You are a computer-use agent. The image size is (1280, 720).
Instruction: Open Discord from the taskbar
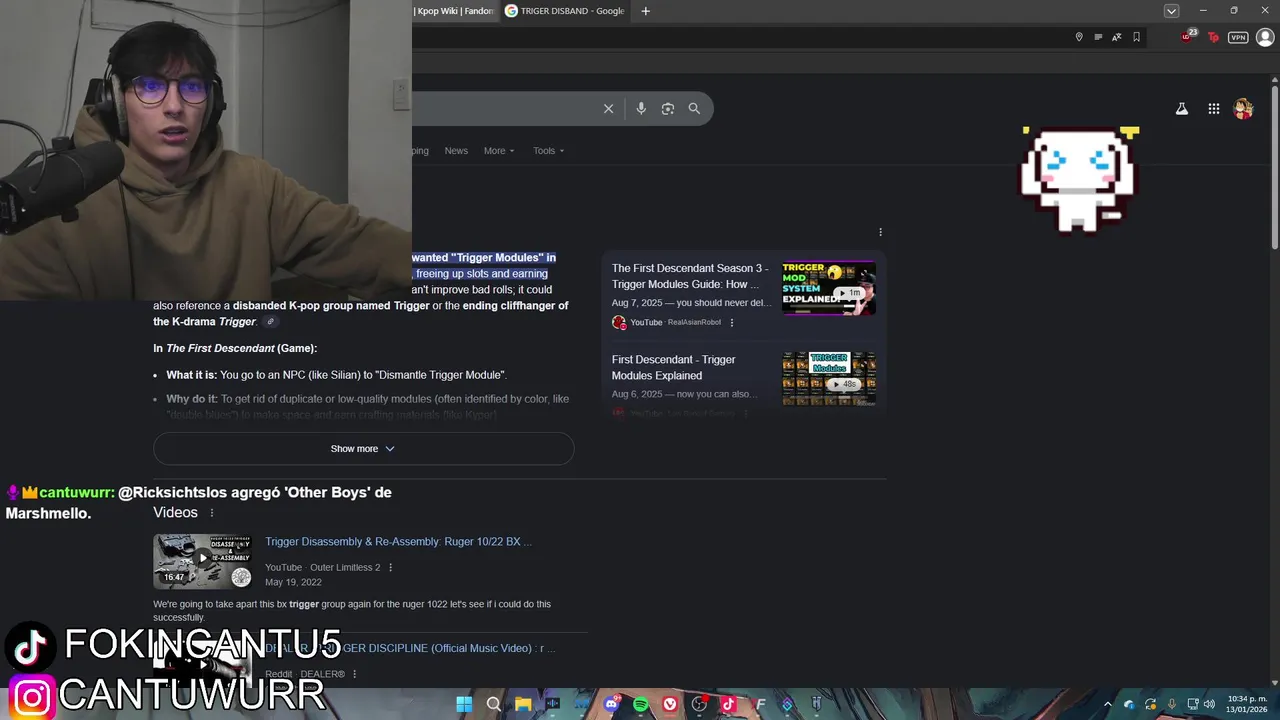click(611, 704)
